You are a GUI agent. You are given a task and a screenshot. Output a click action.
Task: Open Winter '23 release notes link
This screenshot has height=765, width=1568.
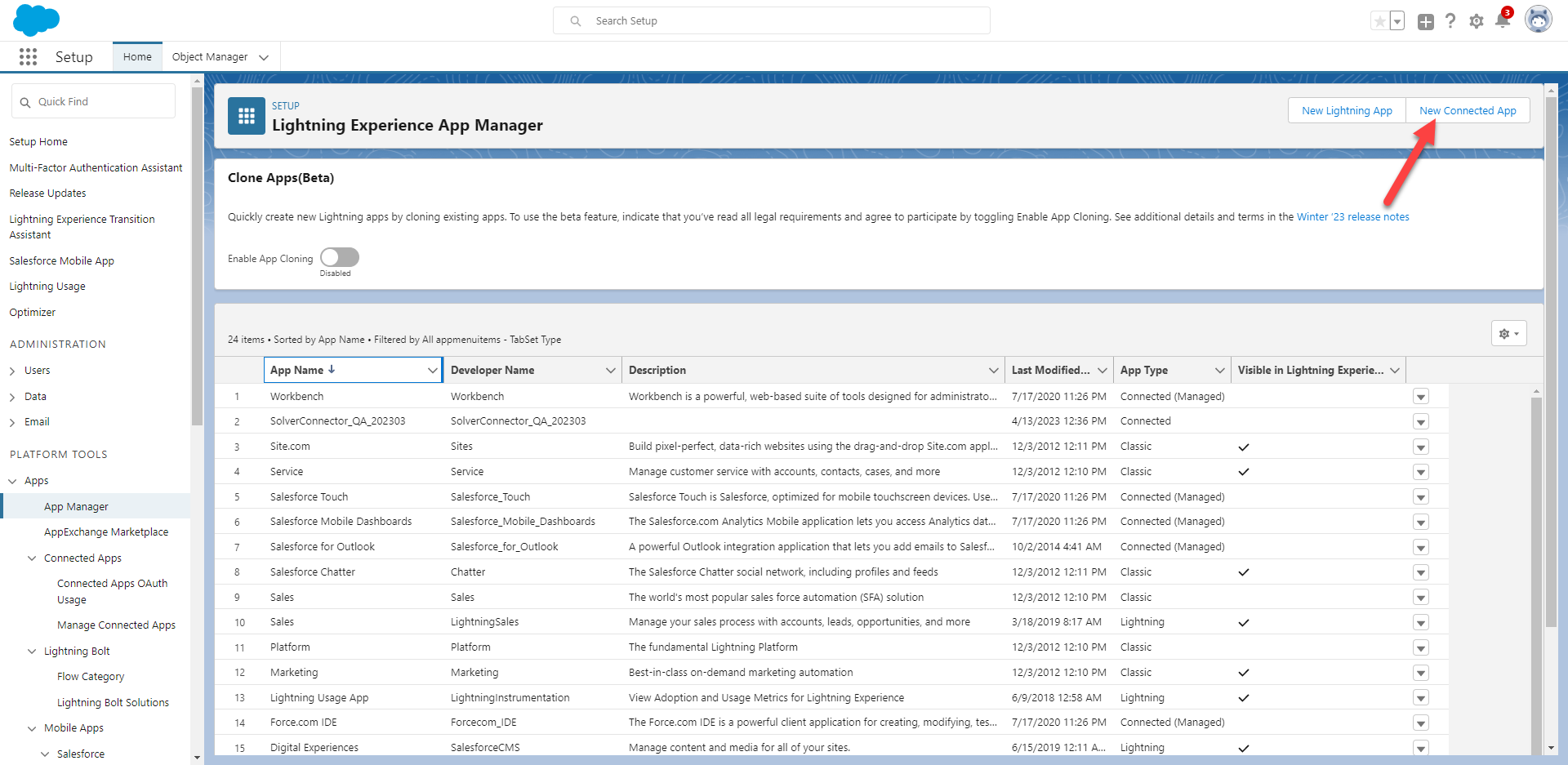click(x=1352, y=217)
